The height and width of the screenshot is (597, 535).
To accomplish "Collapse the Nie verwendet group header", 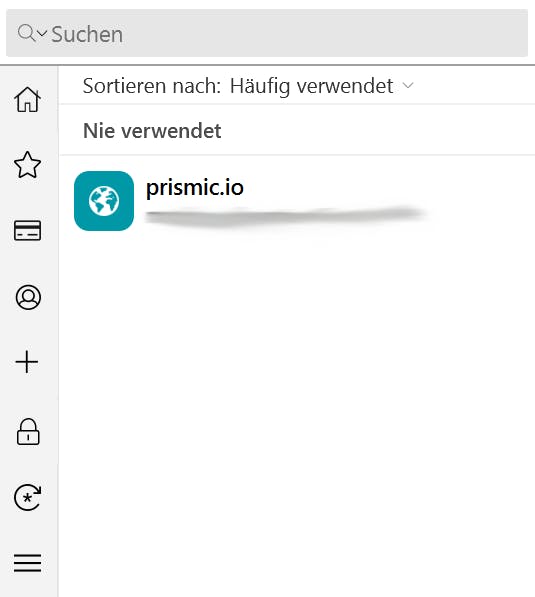I will (297, 131).
